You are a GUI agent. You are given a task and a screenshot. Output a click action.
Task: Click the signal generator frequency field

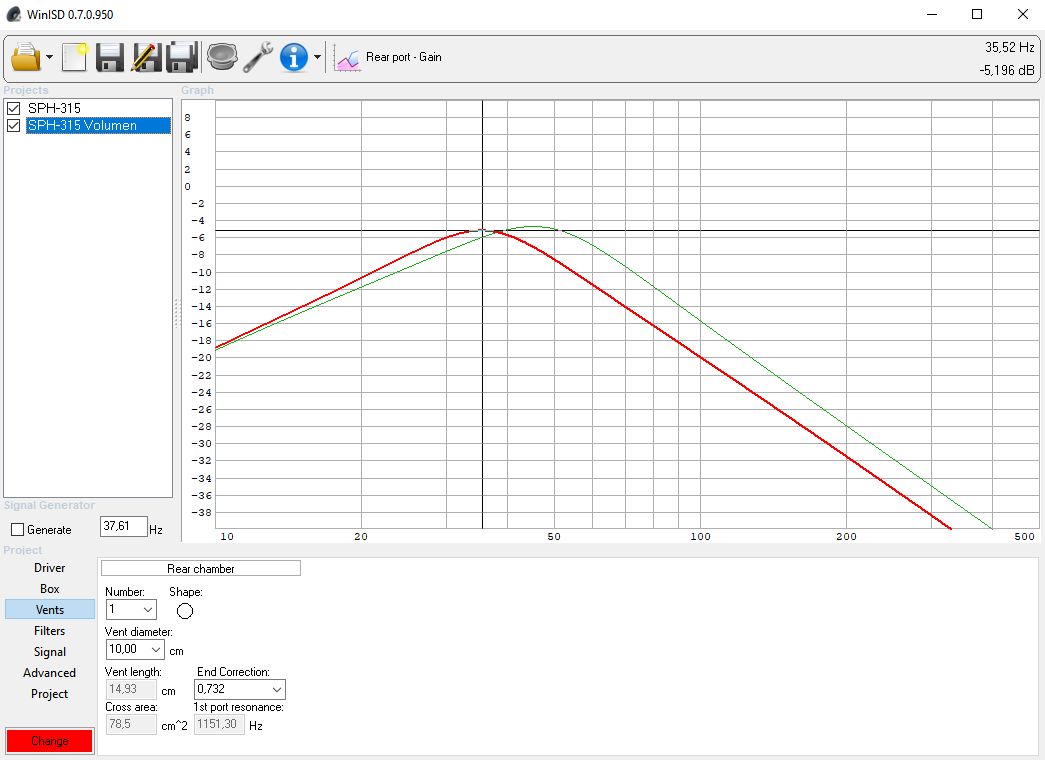[x=123, y=527]
